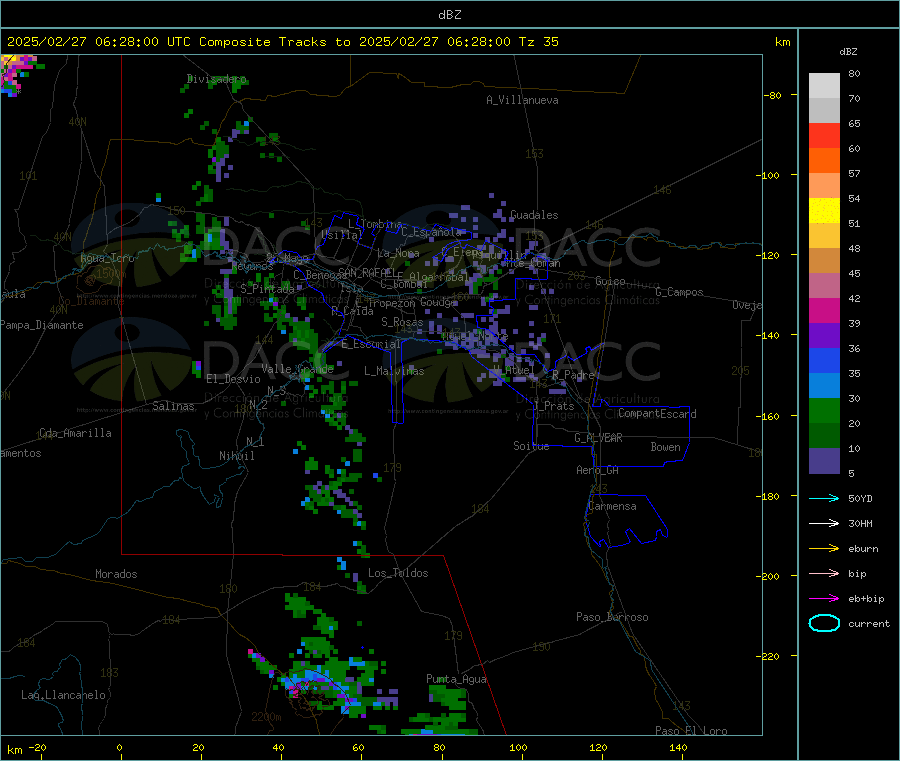Click the G_Campos place label
This screenshot has width=900, height=761.
click(x=679, y=292)
